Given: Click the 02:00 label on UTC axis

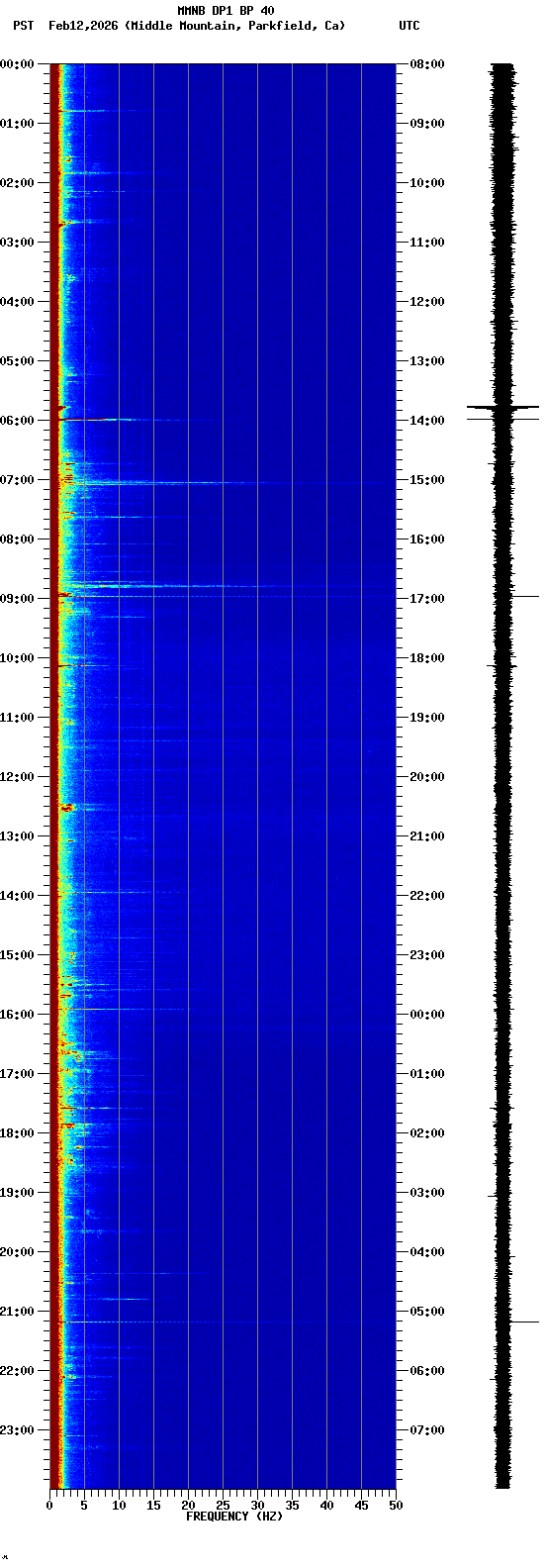Looking at the screenshot, I should (427, 1133).
